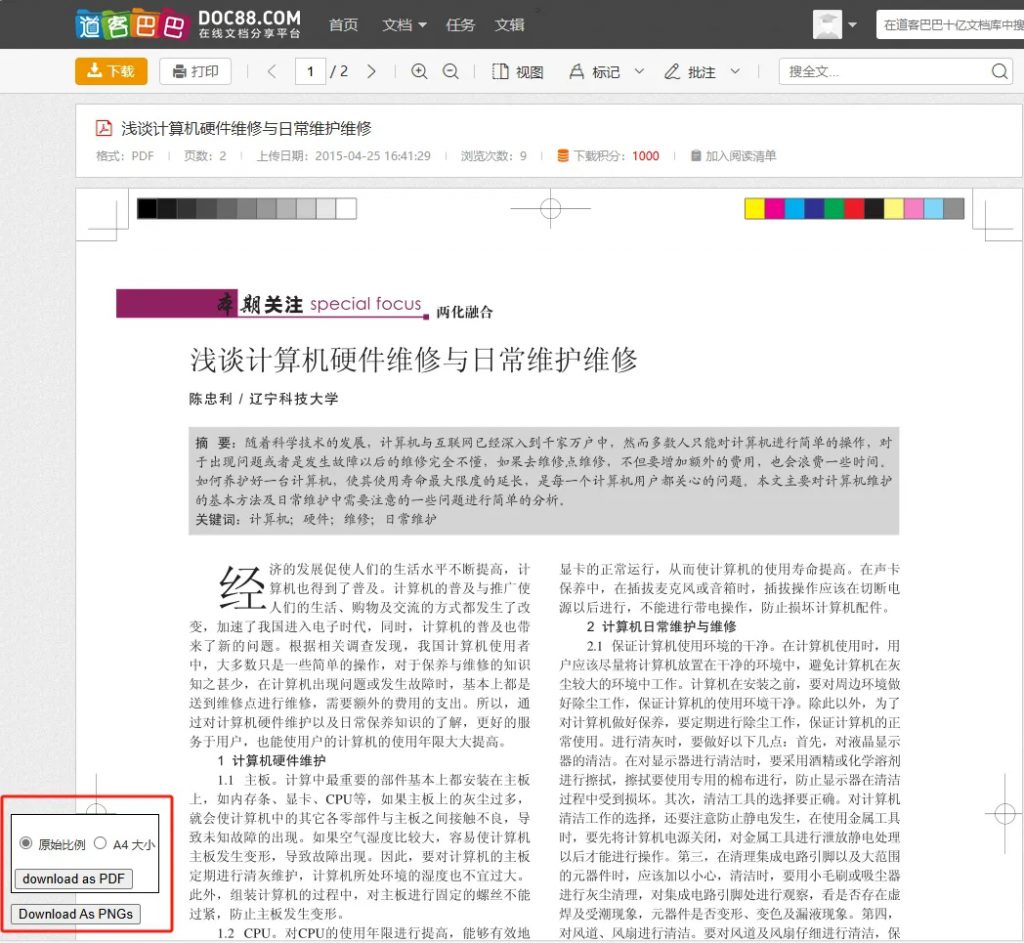This screenshot has height=943, width=1024.
Task: Click the DOC88 logo icon
Action: click(x=131, y=24)
